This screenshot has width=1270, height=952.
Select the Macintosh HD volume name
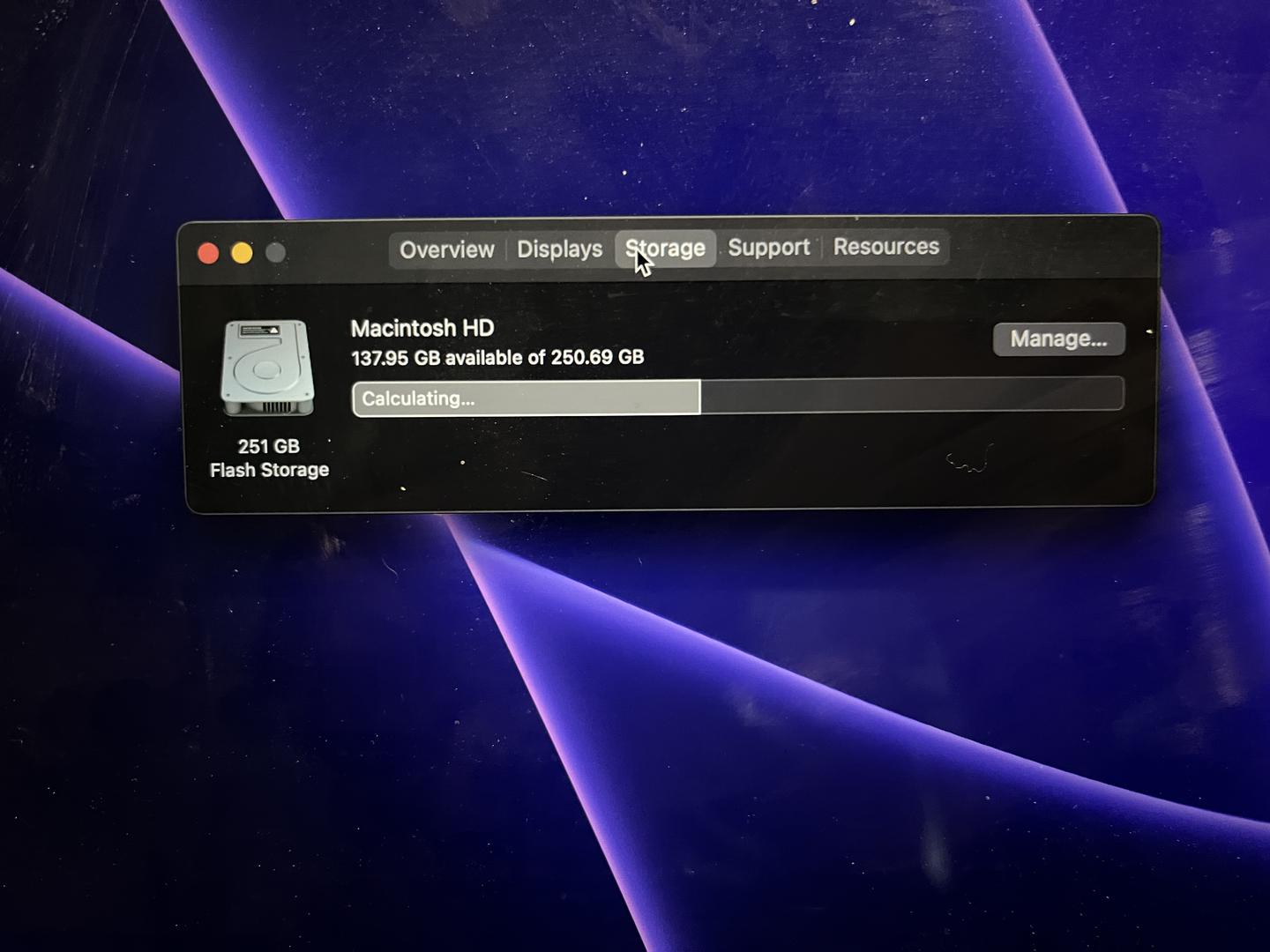pyautogui.click(x=422, y=328)
